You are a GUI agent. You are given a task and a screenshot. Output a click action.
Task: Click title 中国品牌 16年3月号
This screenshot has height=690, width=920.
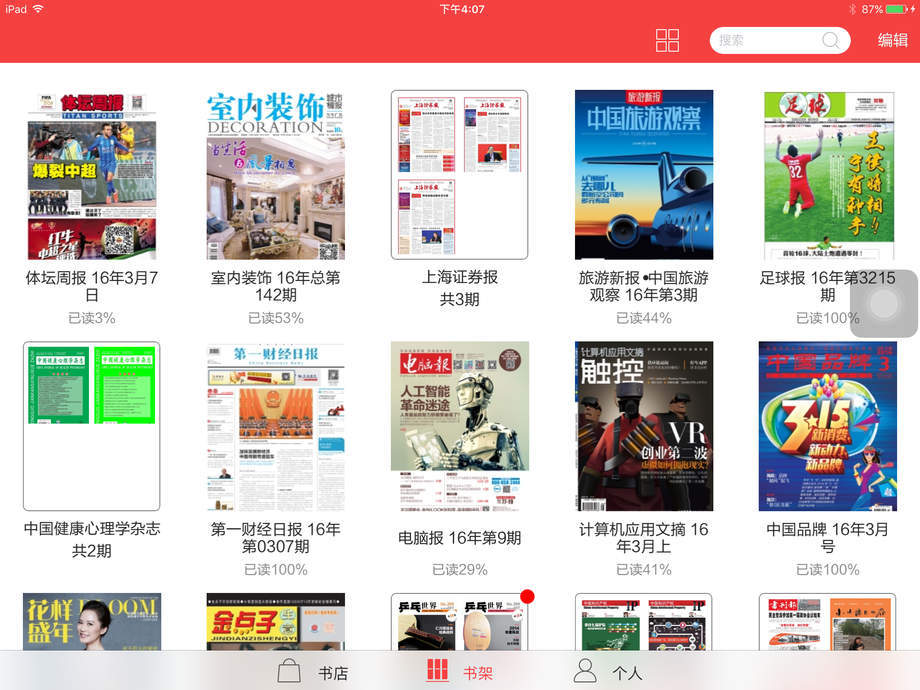point(828,537)
